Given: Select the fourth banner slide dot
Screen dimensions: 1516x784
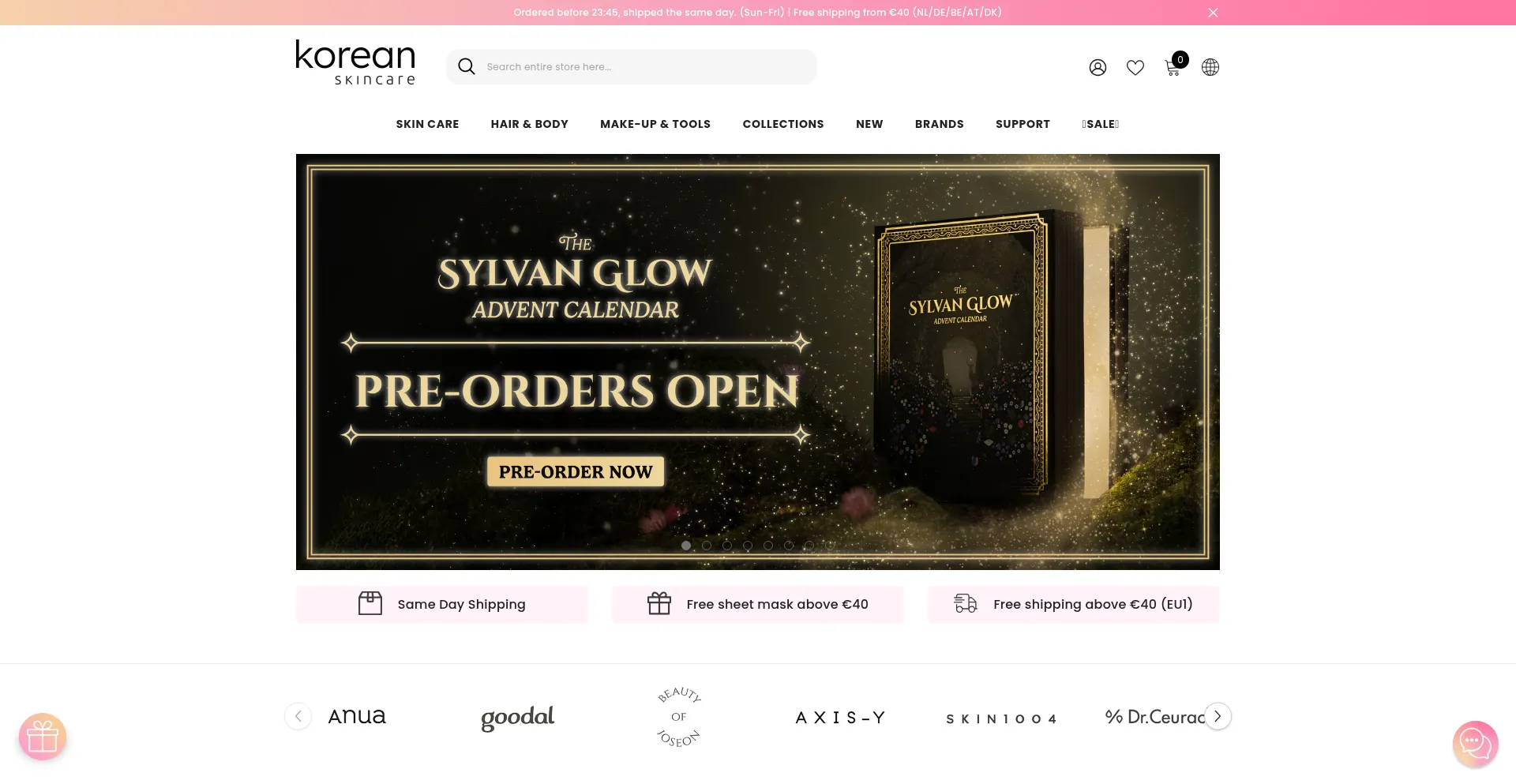Looking at the screenshot, I should tap(748, 546).
